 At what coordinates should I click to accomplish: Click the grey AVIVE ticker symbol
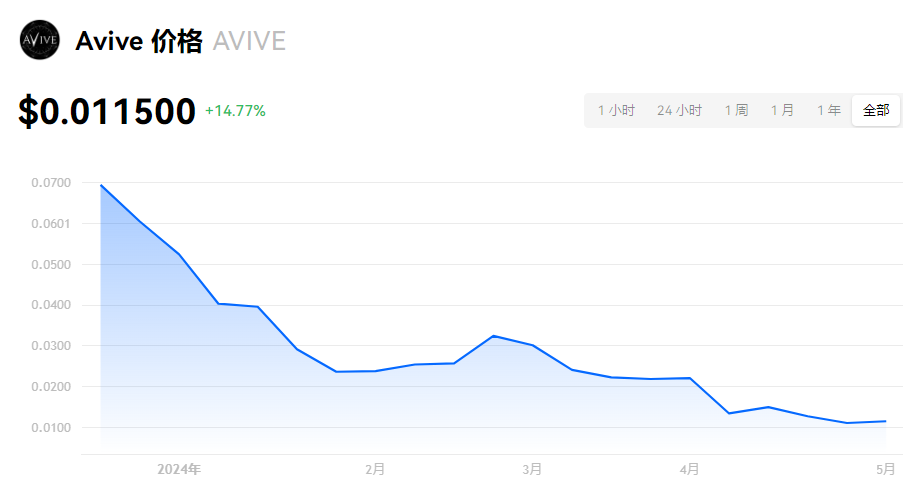tap(249, 41)
